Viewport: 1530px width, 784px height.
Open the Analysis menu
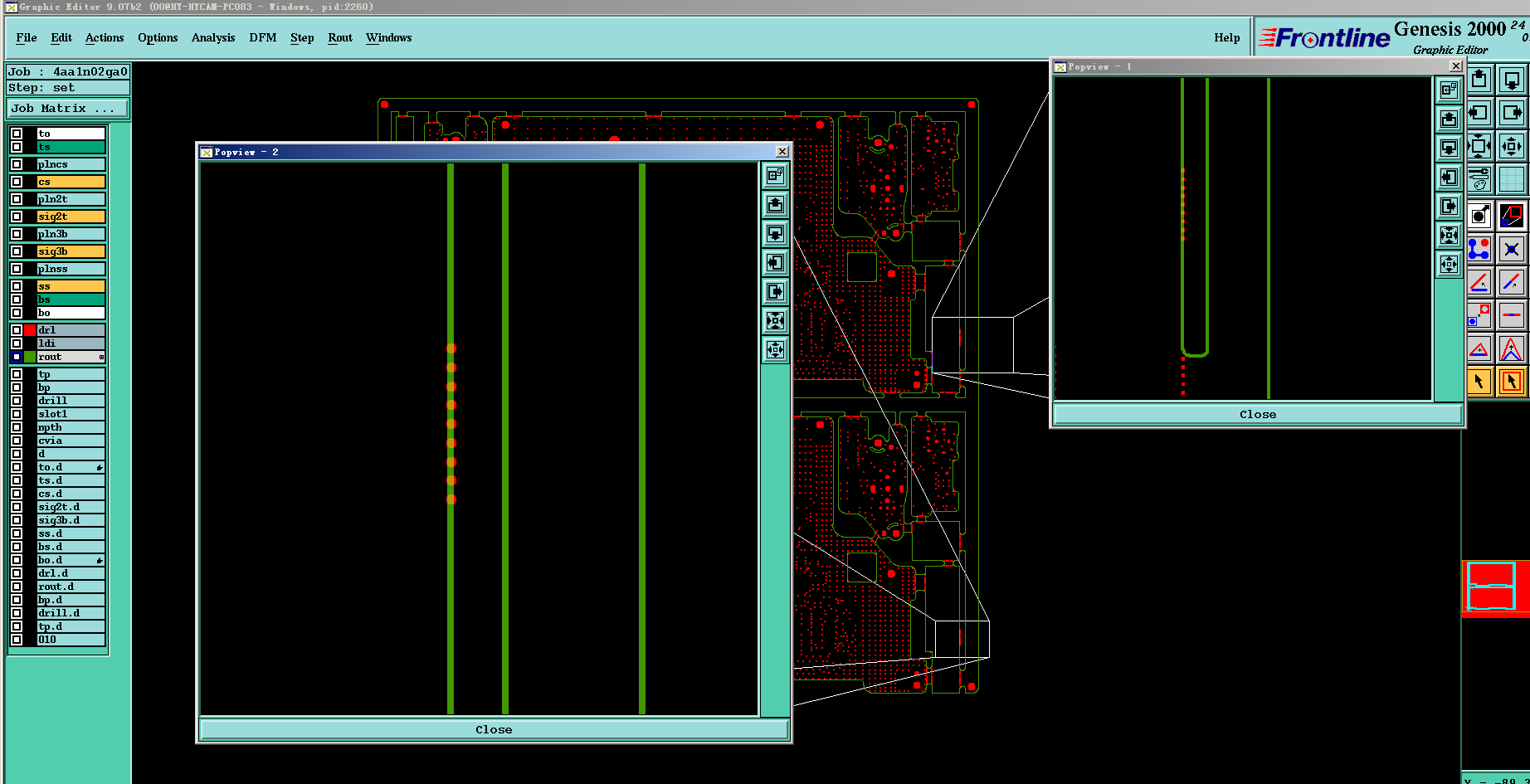point(213,37)
